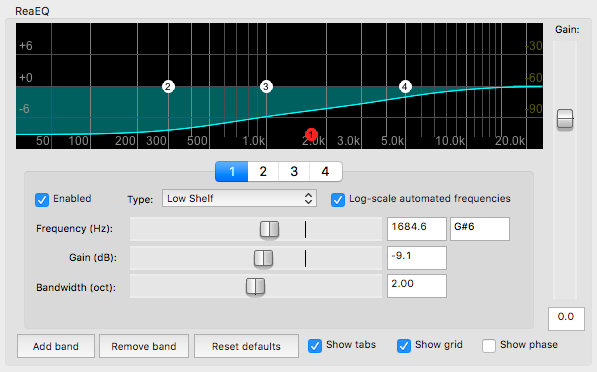Click the note field showing G#6
This screenshot has height=372, width=597.
pos(480,229)
